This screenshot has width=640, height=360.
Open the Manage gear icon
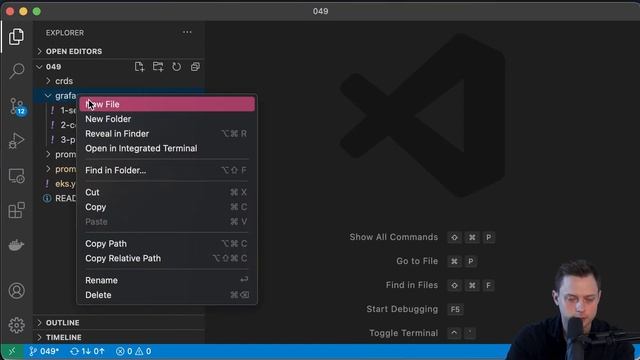[x=16, y=325]
